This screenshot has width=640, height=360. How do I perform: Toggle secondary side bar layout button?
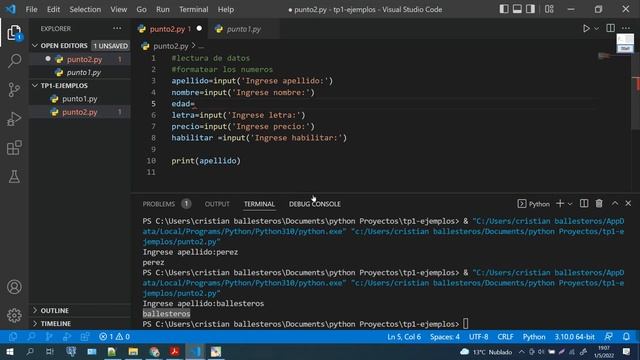tap(530, 9)
